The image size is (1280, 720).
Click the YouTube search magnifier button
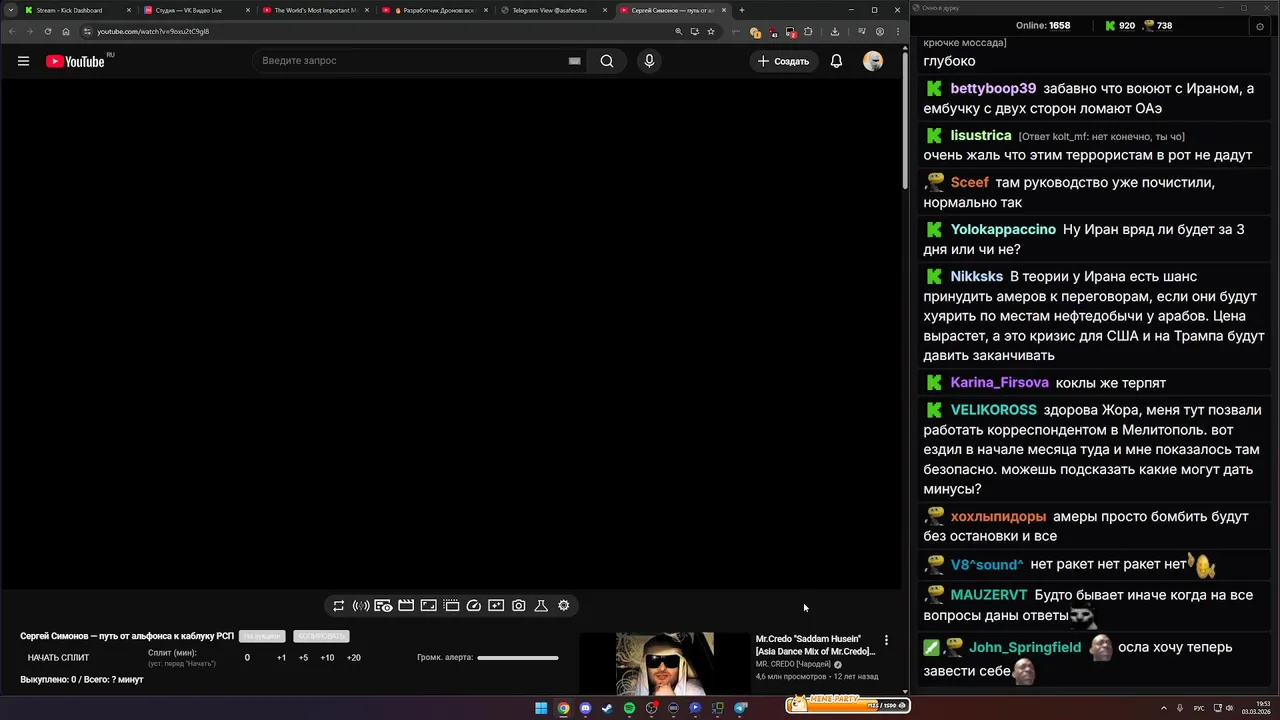[x=607, y=61]
